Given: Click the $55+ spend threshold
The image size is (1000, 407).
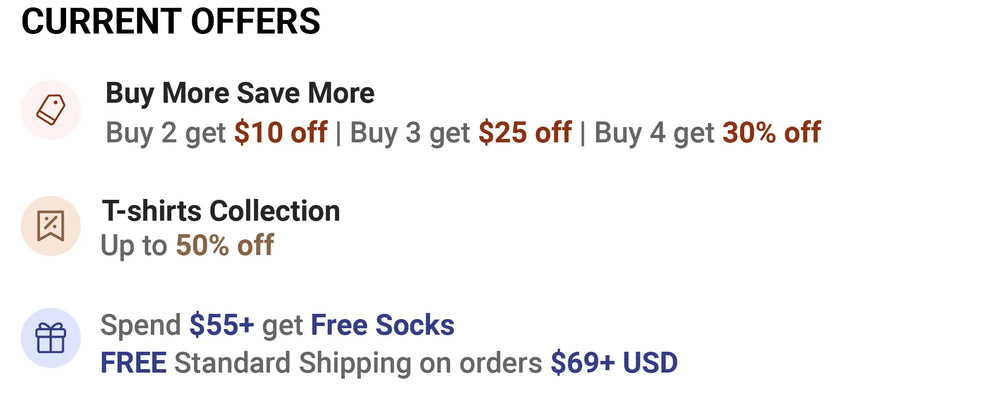Looking at the screenshot, I should coord(222,325).
